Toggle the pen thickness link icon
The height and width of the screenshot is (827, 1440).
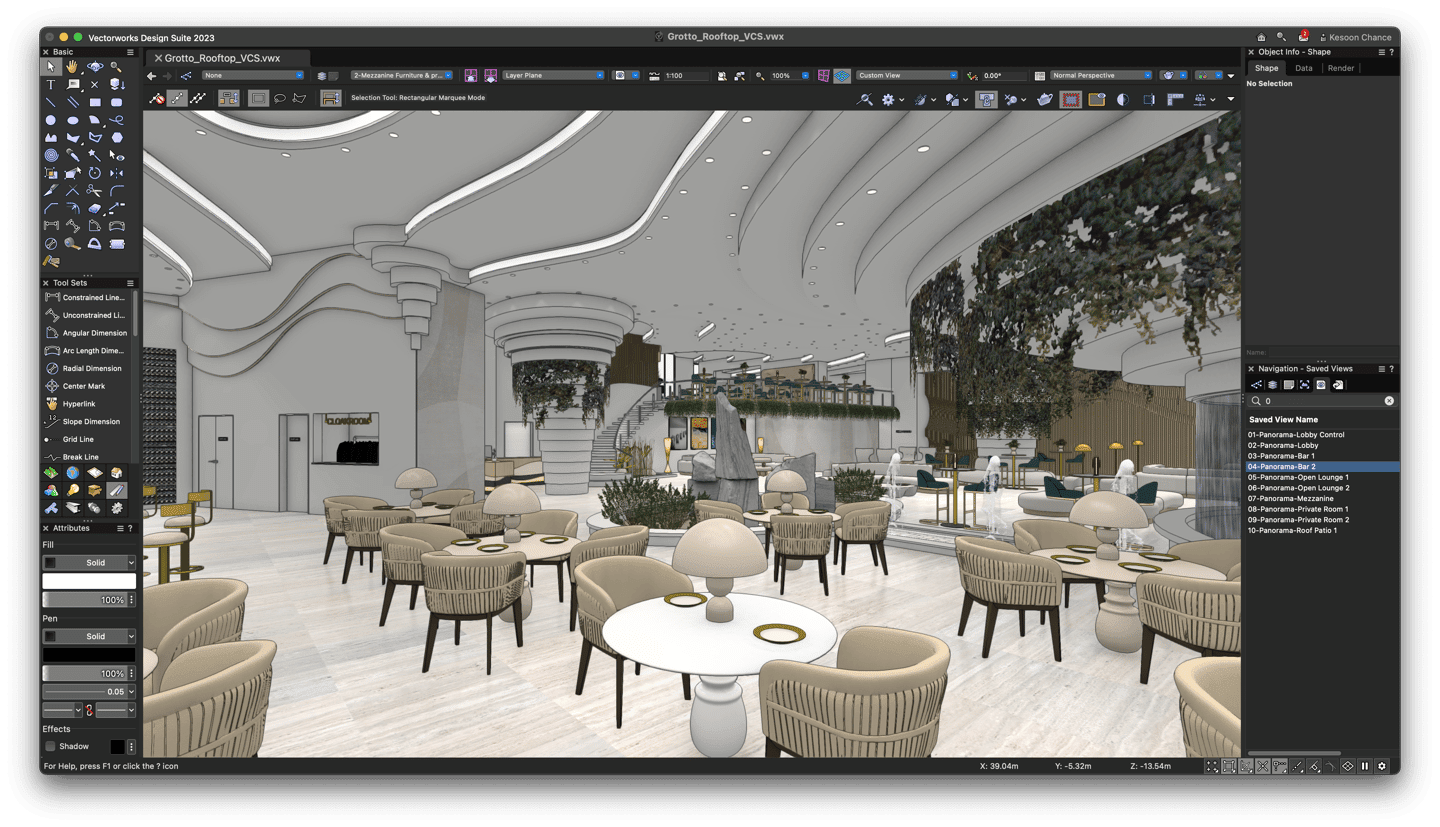coord(89,710)
